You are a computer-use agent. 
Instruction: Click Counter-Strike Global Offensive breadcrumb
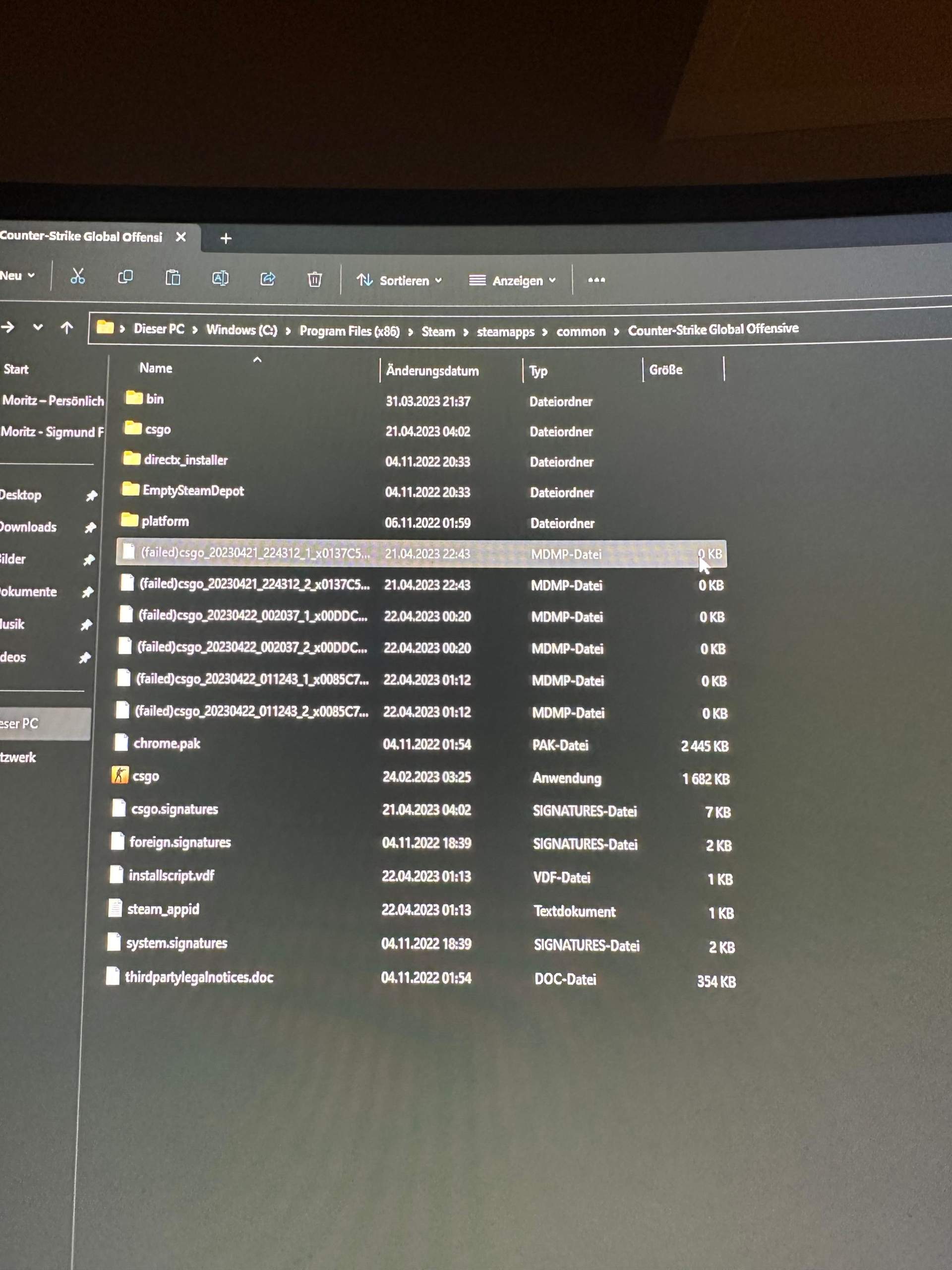click(714, 329)
